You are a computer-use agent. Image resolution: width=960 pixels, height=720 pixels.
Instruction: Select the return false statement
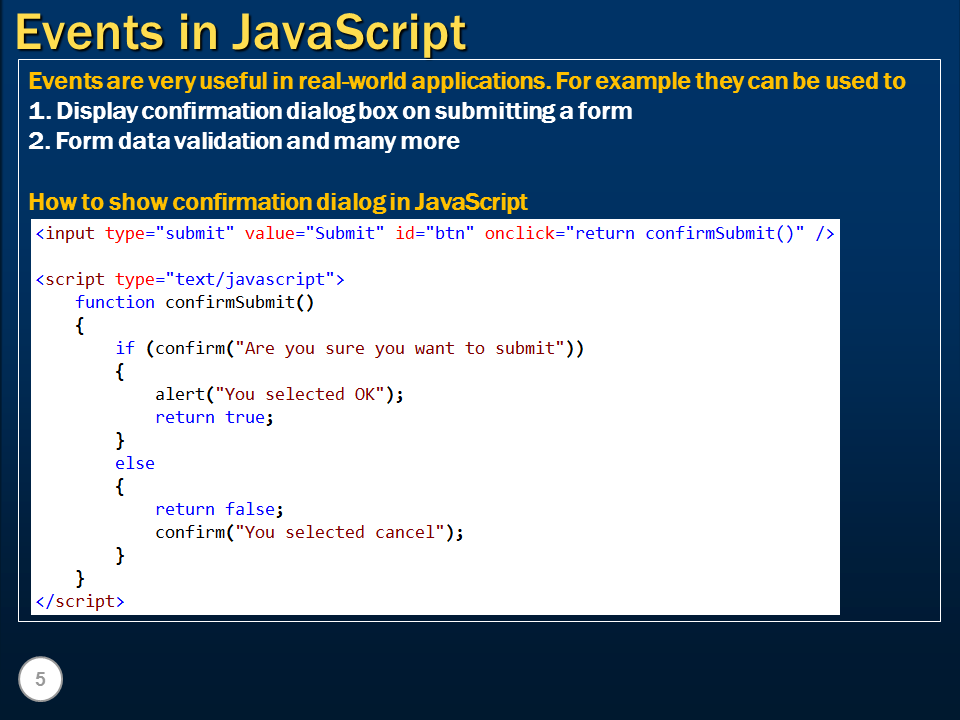pos(220,509)
